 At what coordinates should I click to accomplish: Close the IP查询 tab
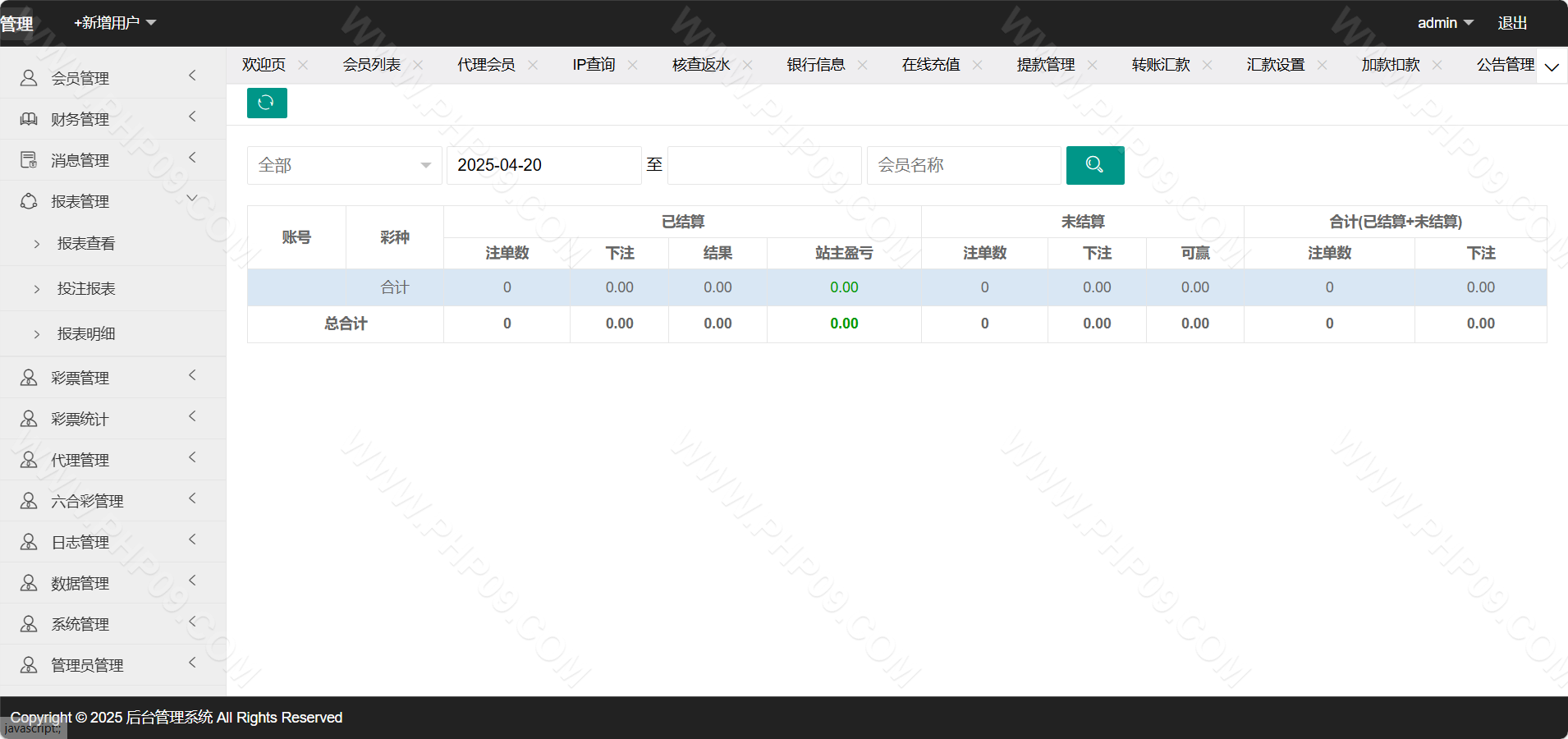pos(632,65)
